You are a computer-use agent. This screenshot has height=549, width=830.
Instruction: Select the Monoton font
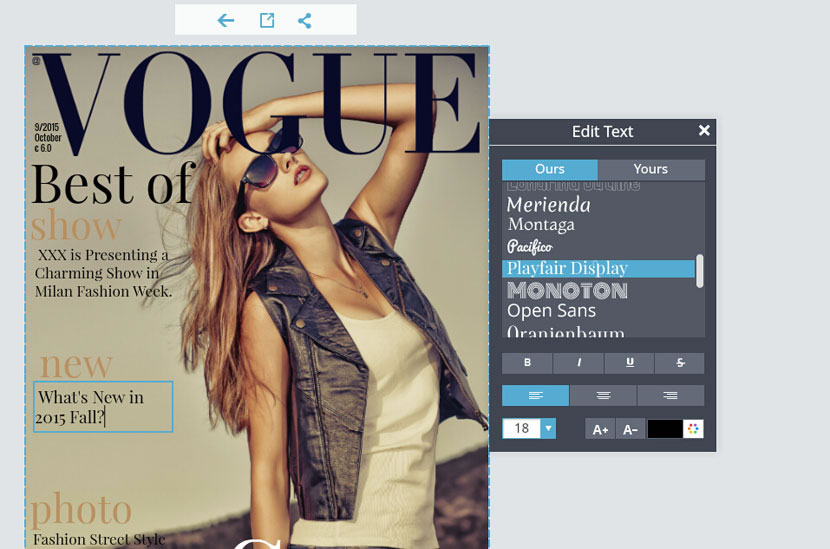pos(567,291)
